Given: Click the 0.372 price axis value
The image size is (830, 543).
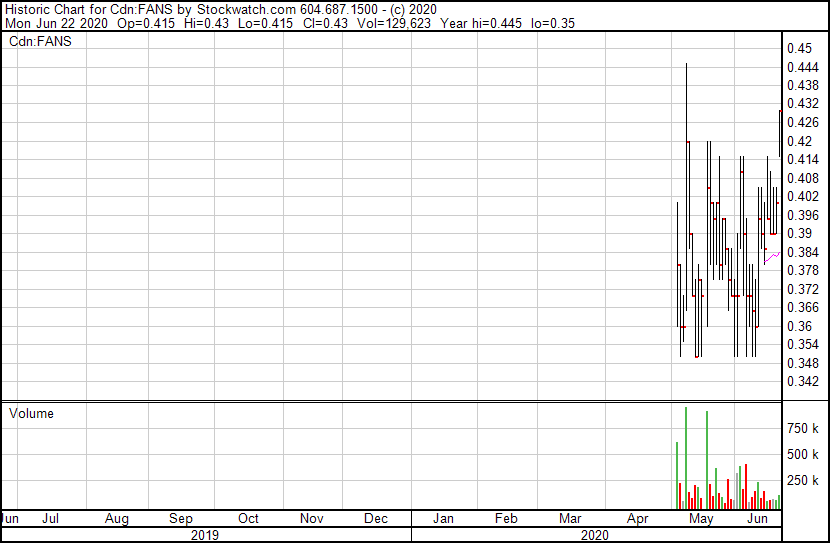Looking at the screenshot, I should pos(803,289).
